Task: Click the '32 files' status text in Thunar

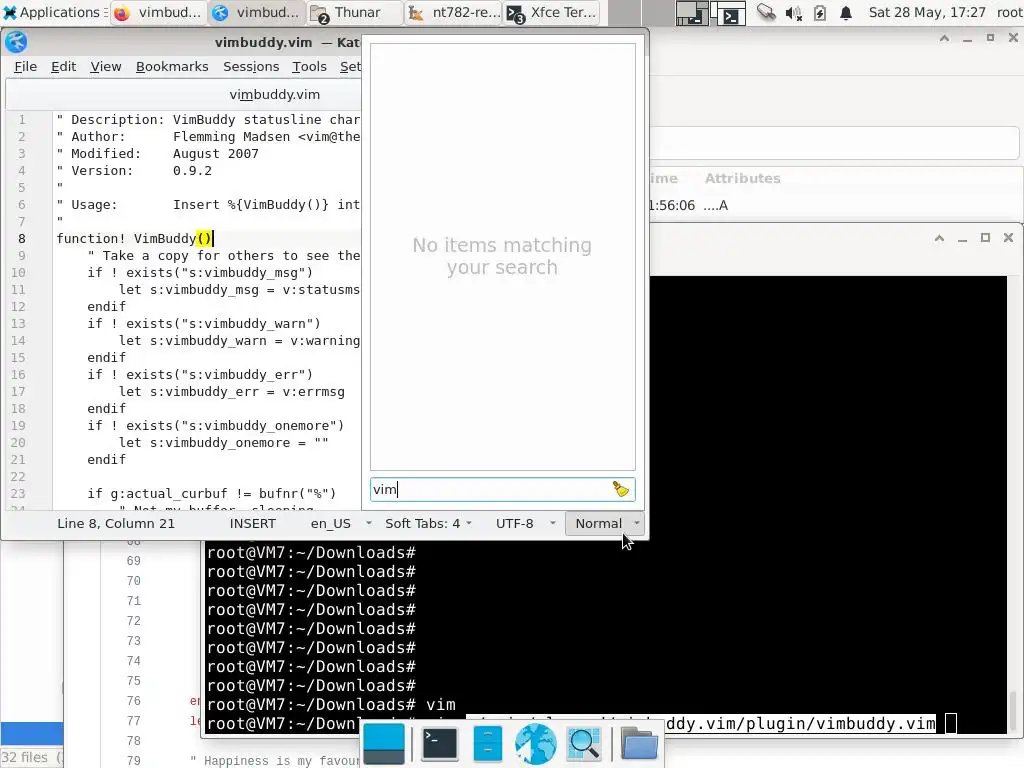Action: pos(24,757)
